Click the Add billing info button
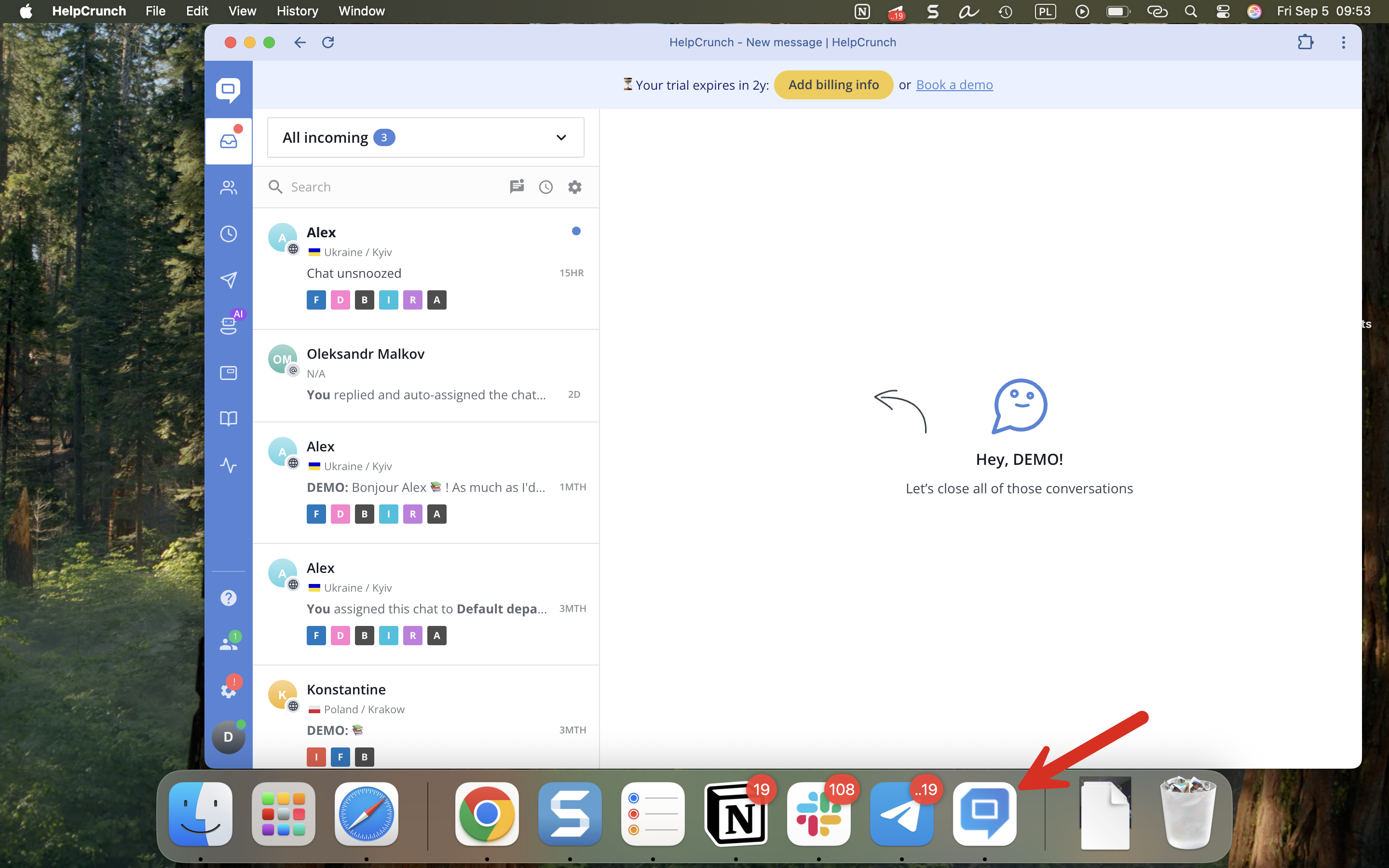The width and height of the screenshot is (1389, 868). tap(833, 85)
